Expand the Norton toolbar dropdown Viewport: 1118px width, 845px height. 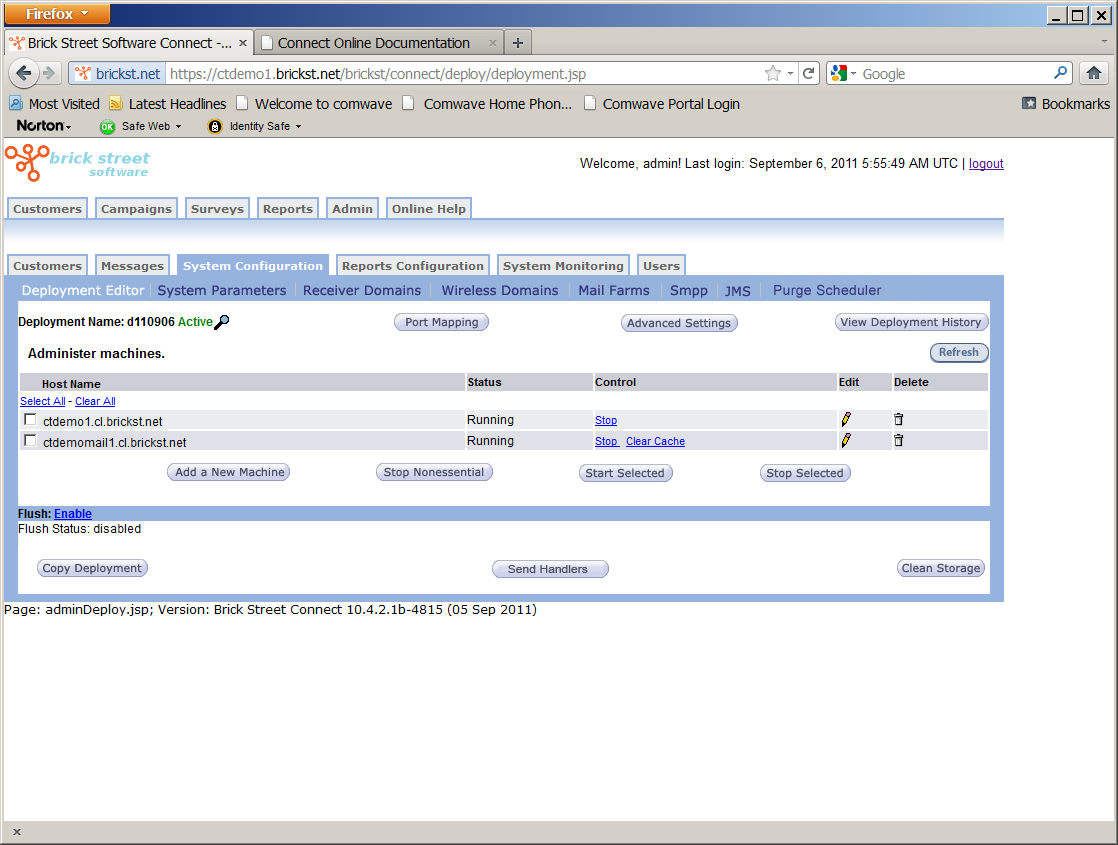click(44, 126)
